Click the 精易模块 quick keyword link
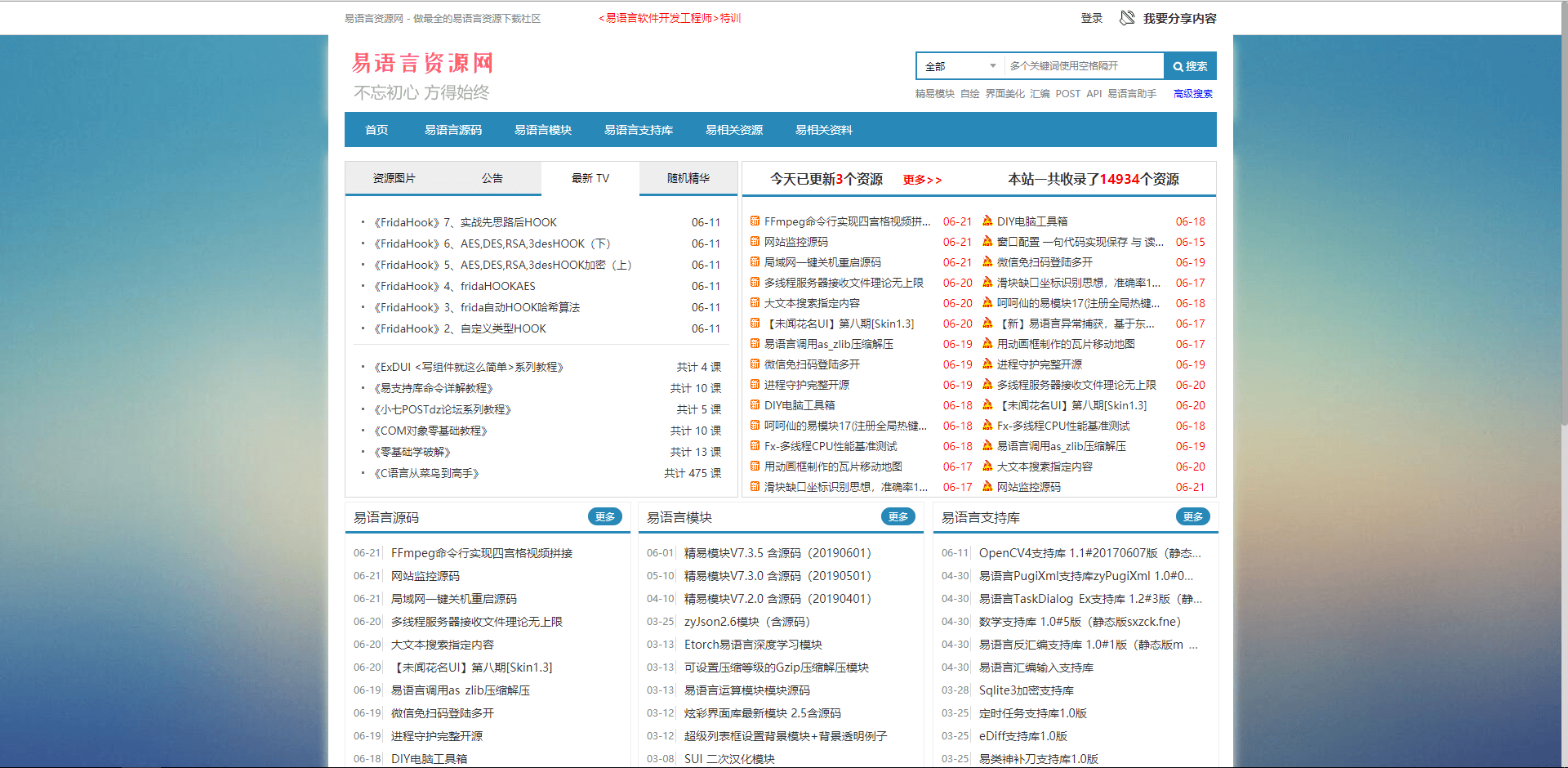 tap(933, 93)
